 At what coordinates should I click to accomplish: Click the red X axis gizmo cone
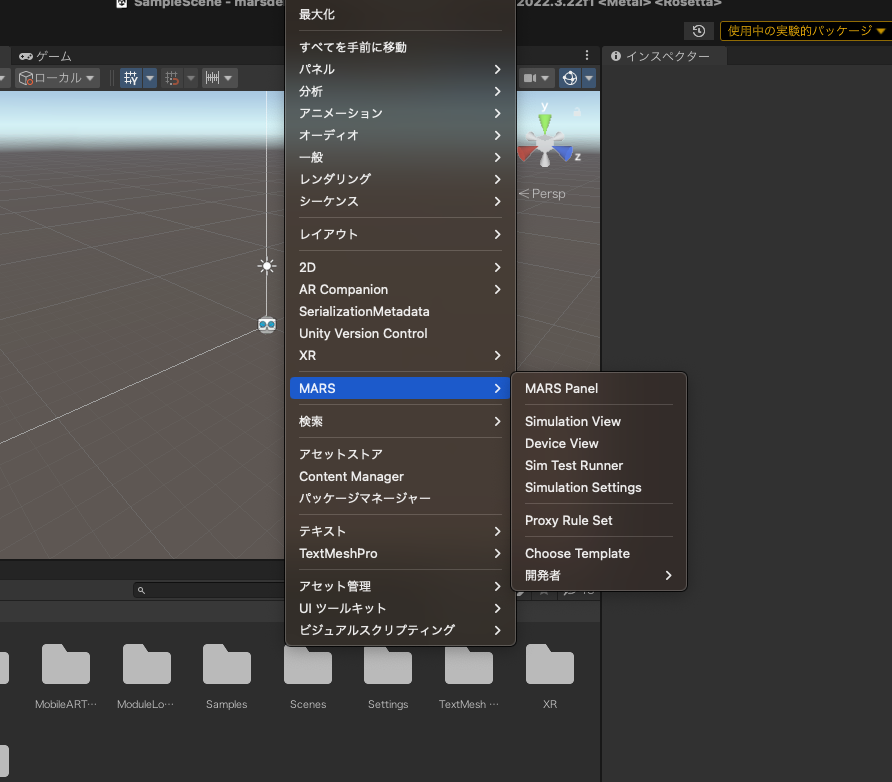point(527,152)
